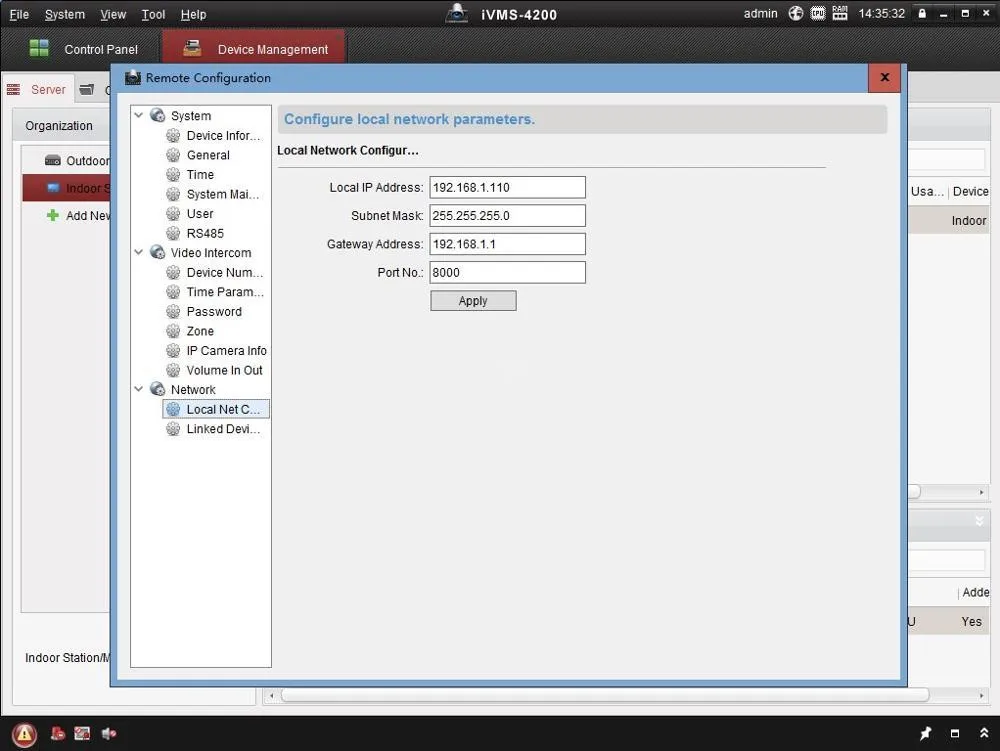The width and height of the screenshot is (1000, 751).
Task: Click the gear icon beside RS485
Action: [173, 233]
